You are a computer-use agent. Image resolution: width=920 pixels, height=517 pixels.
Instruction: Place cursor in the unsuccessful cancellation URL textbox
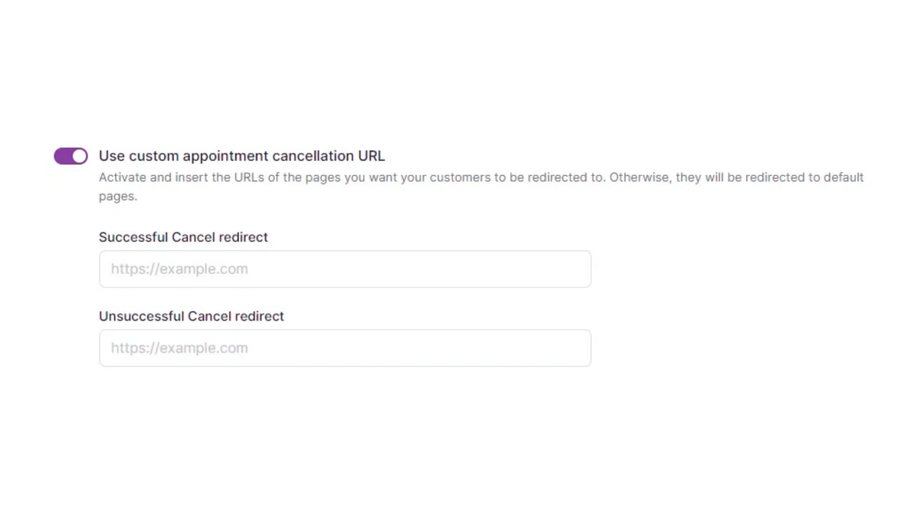pyautogui.click(x=345, y=348)
